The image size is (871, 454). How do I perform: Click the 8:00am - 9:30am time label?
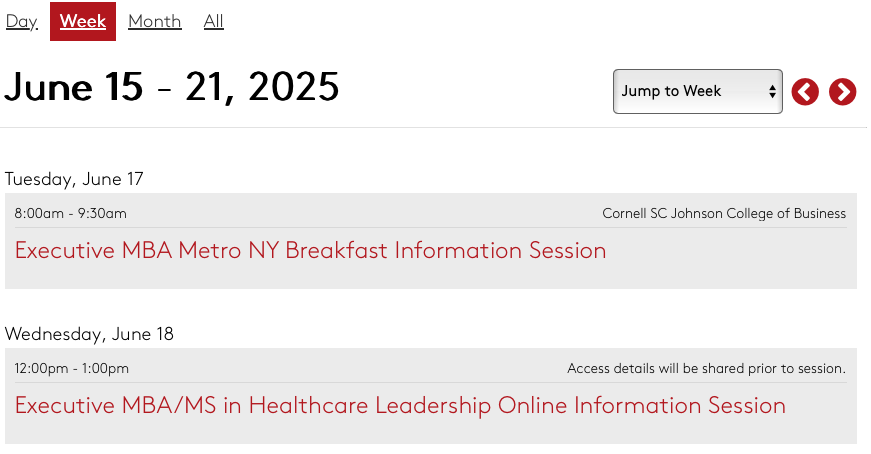(x=71, y=213)
